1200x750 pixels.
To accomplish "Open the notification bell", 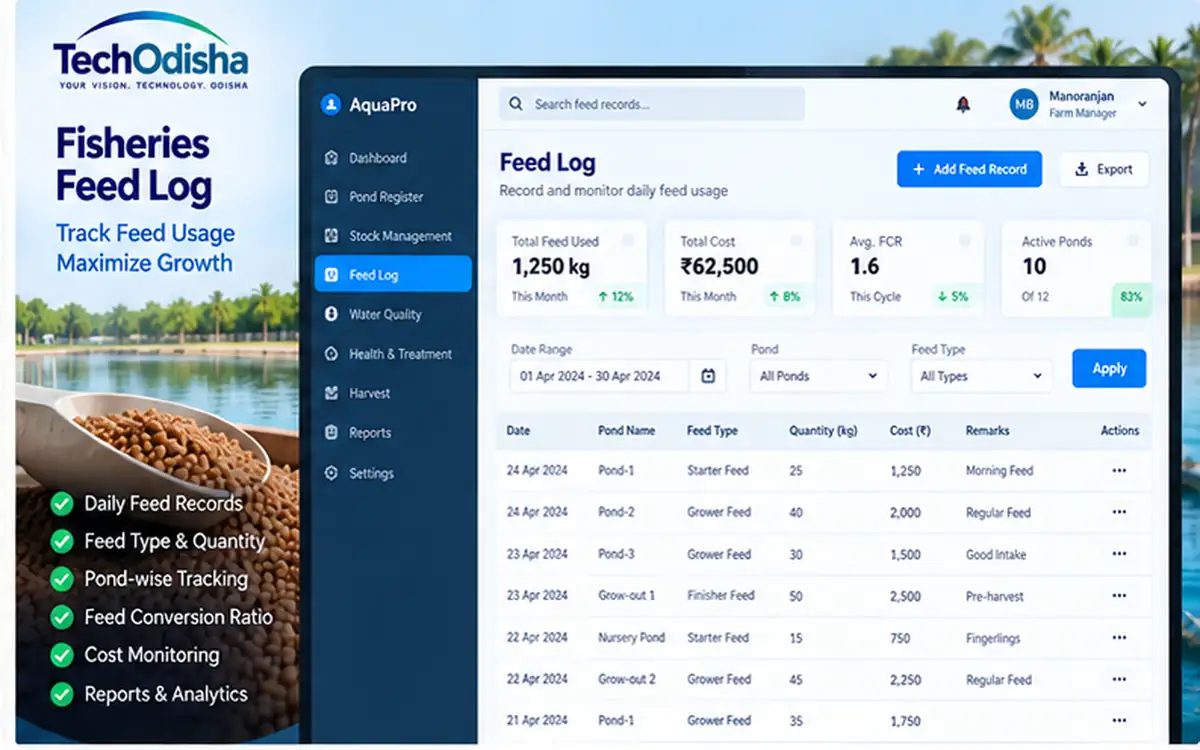I will pos(963,104).
